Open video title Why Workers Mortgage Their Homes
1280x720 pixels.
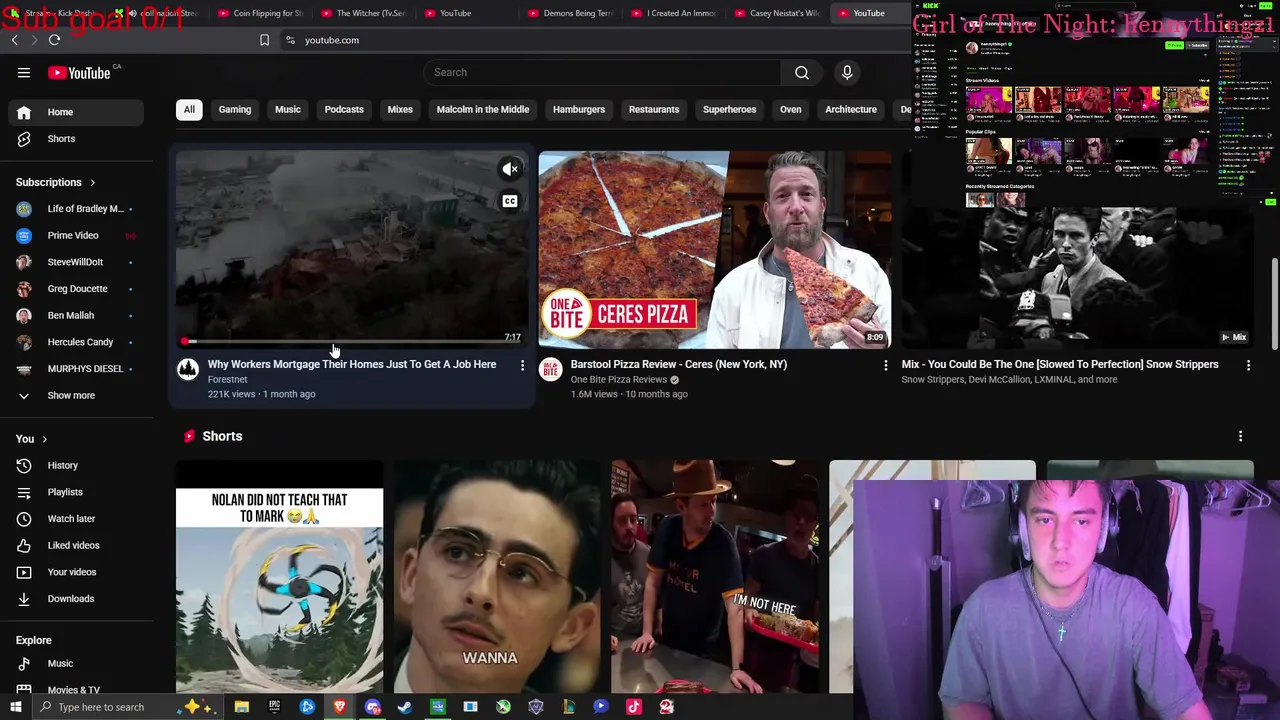352,364
